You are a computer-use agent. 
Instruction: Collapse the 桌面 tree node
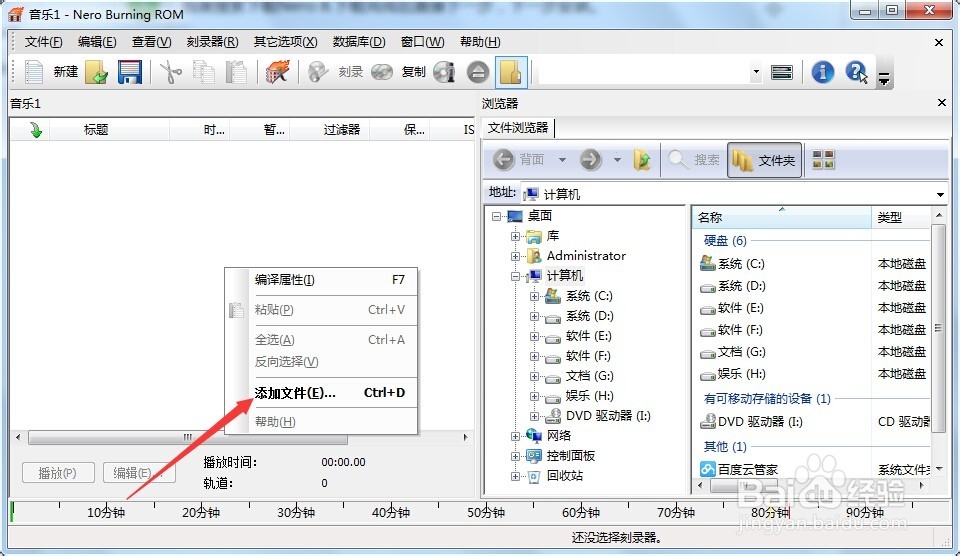click(x=497, y=216)
